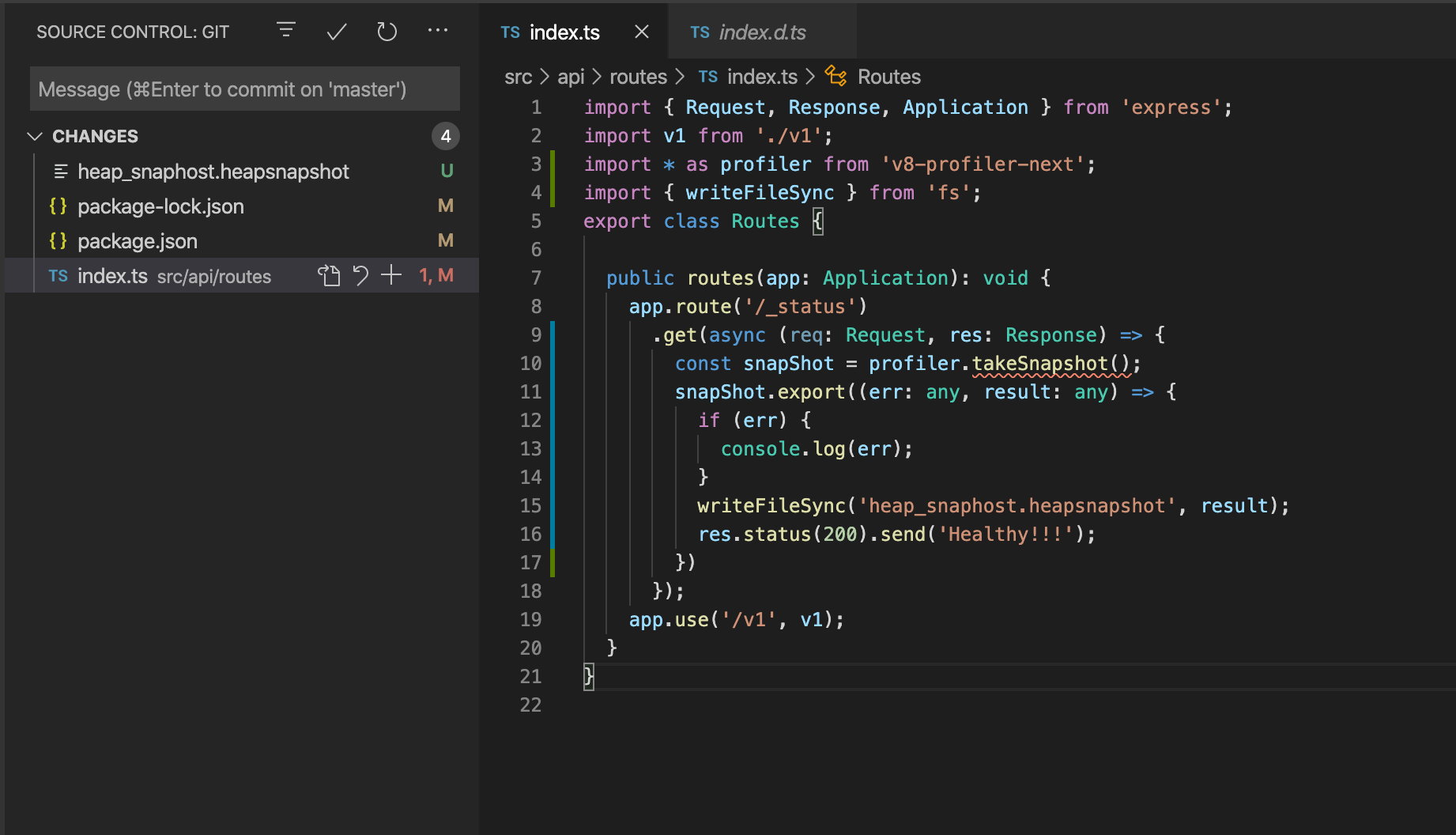1456x835 pixels.
Task: Open the Source Control More Actions icon
Action: click(438, 32)
